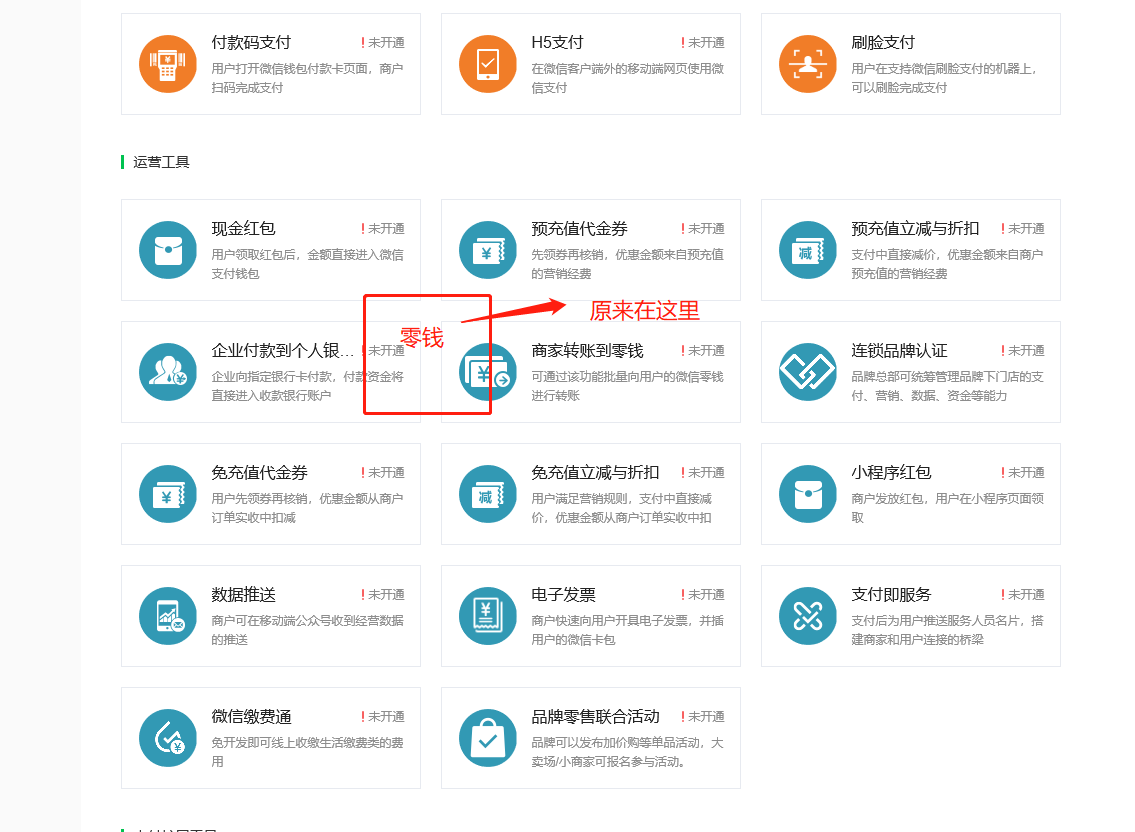
Task: Click 未开通 status on 免充值代金券 card
Action: point(383,473)
